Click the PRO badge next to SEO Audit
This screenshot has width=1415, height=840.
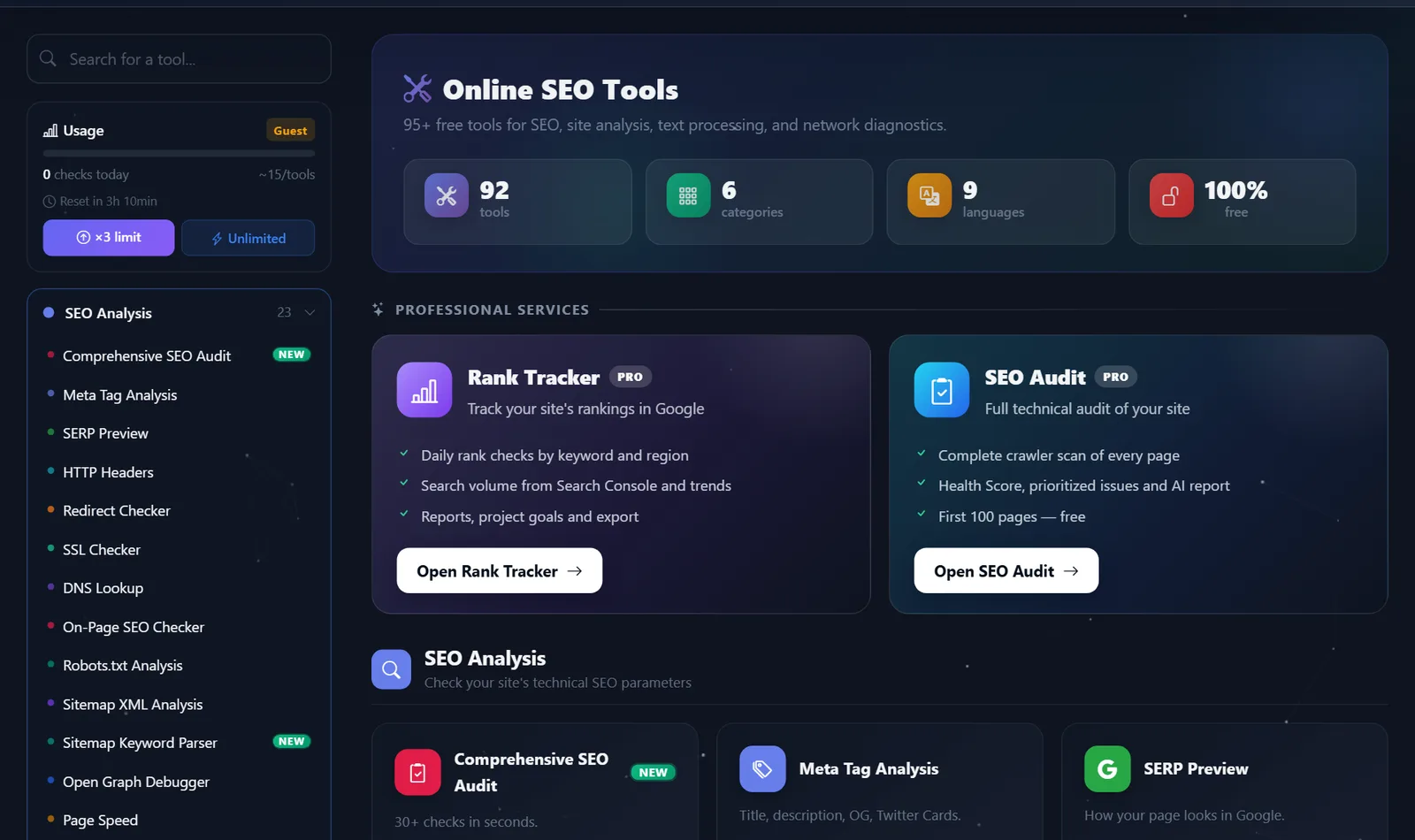tap(1115, 377)
